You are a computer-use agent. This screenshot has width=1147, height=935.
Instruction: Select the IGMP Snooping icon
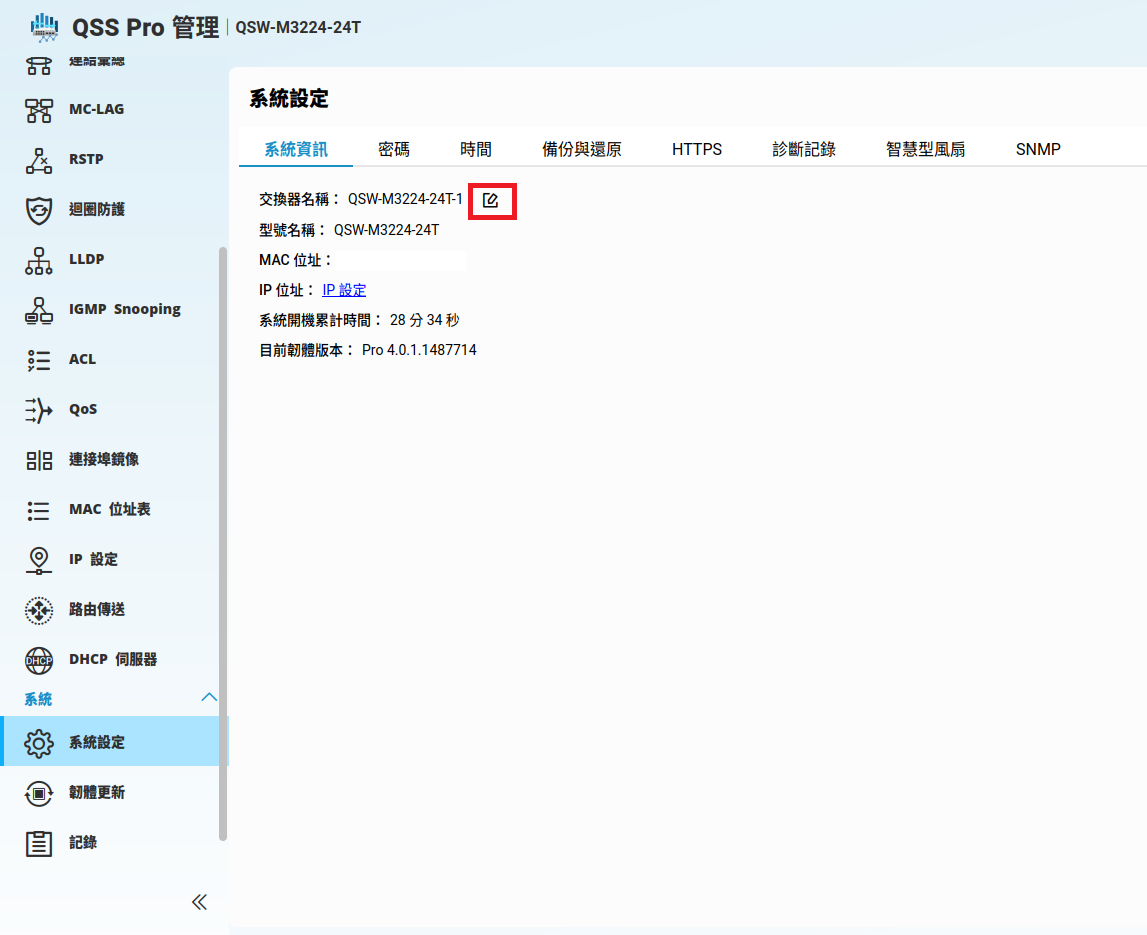tap(39, 310)
